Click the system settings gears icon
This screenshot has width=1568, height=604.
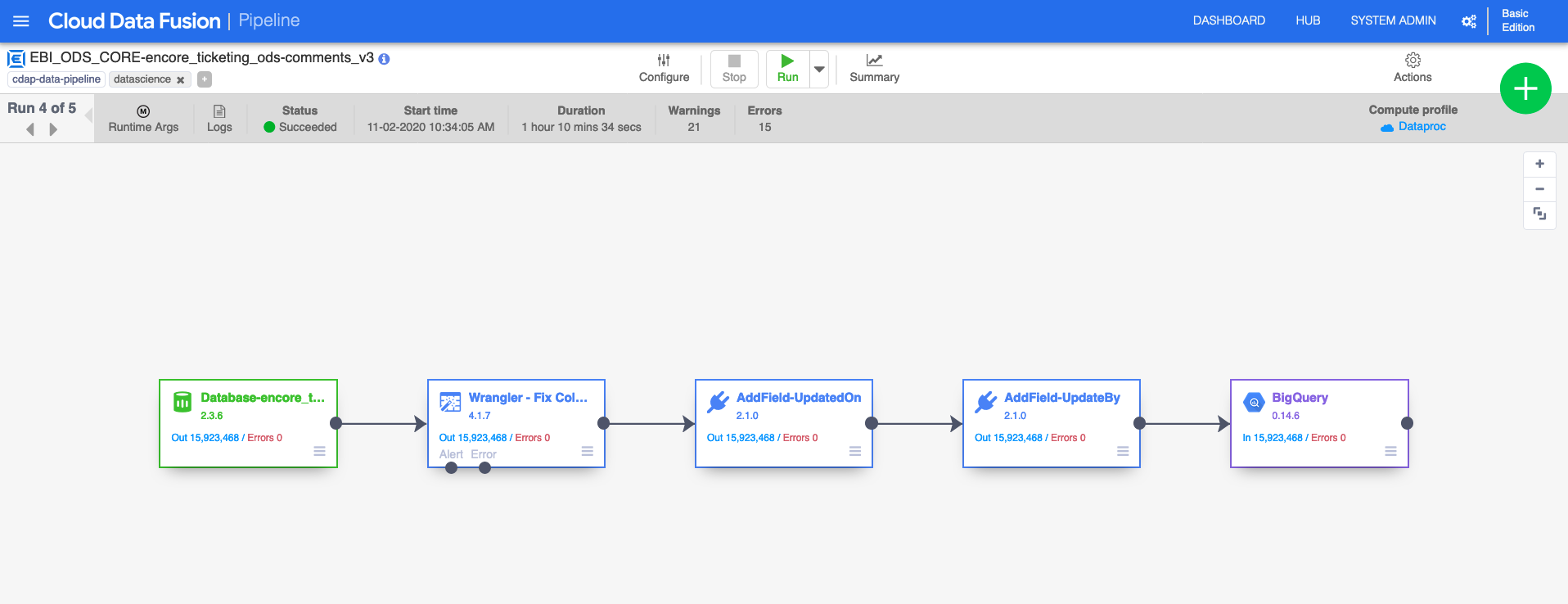coord(1469,21)
